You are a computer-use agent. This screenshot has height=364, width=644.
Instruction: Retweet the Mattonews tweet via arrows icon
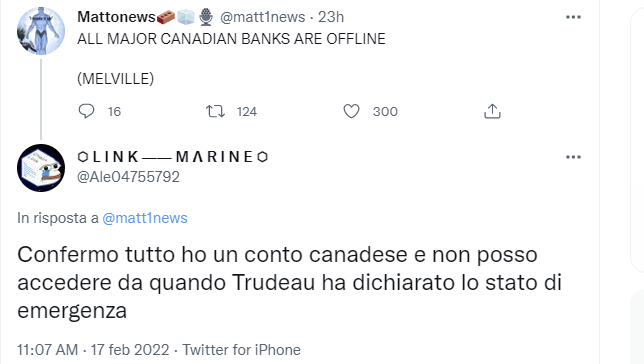point(215,111)
